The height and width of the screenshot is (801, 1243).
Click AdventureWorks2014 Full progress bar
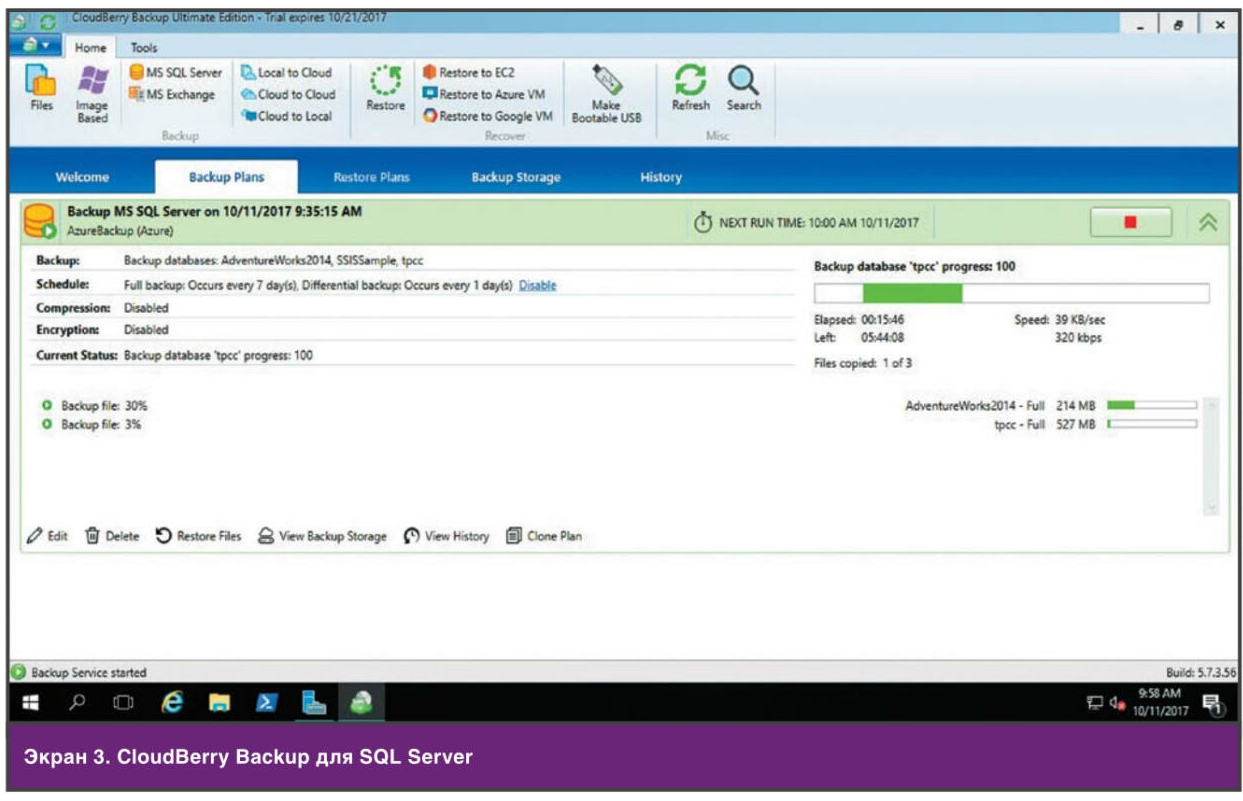point(1152,405)
